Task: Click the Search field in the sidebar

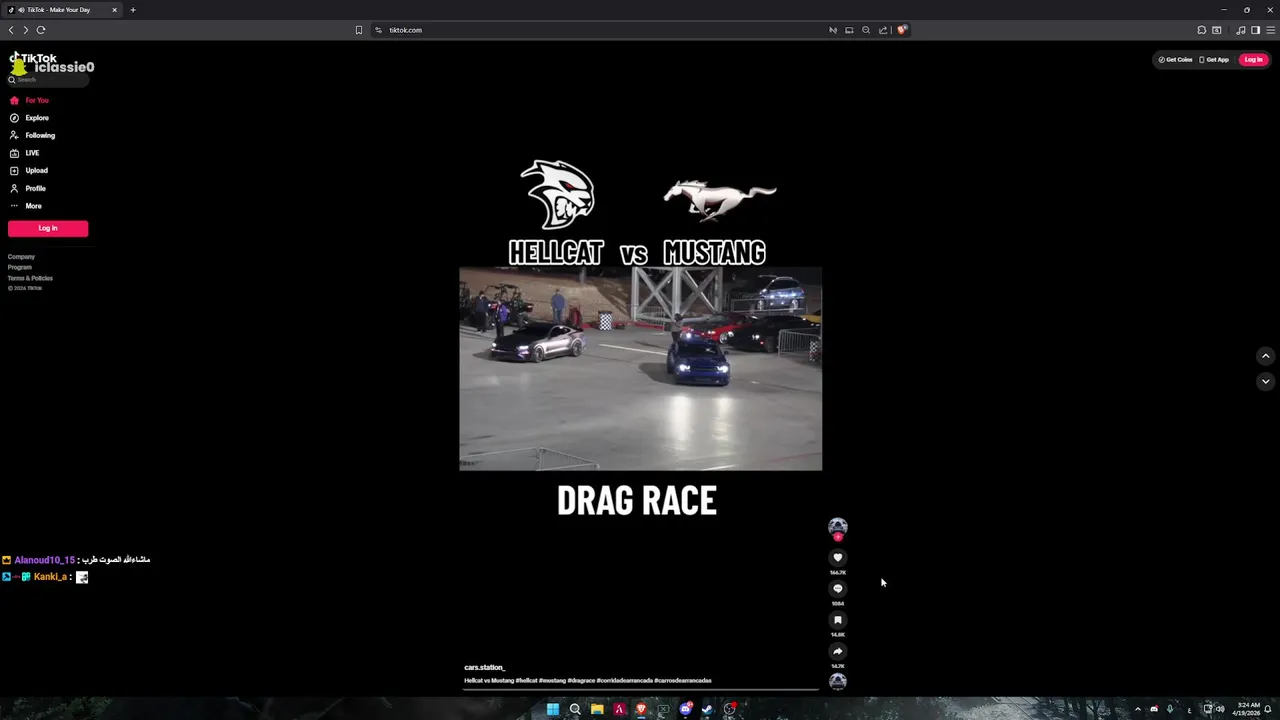Action: coord(48,79)
